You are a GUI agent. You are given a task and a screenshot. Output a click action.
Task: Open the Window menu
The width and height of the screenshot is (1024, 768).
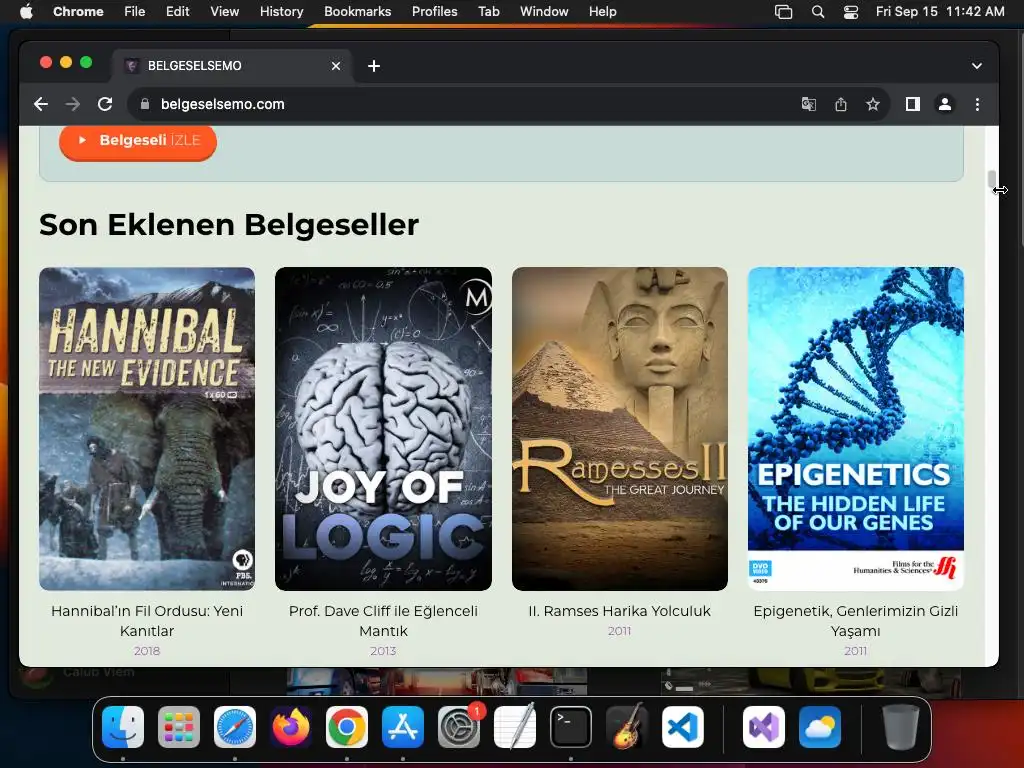tap(544, 12)
